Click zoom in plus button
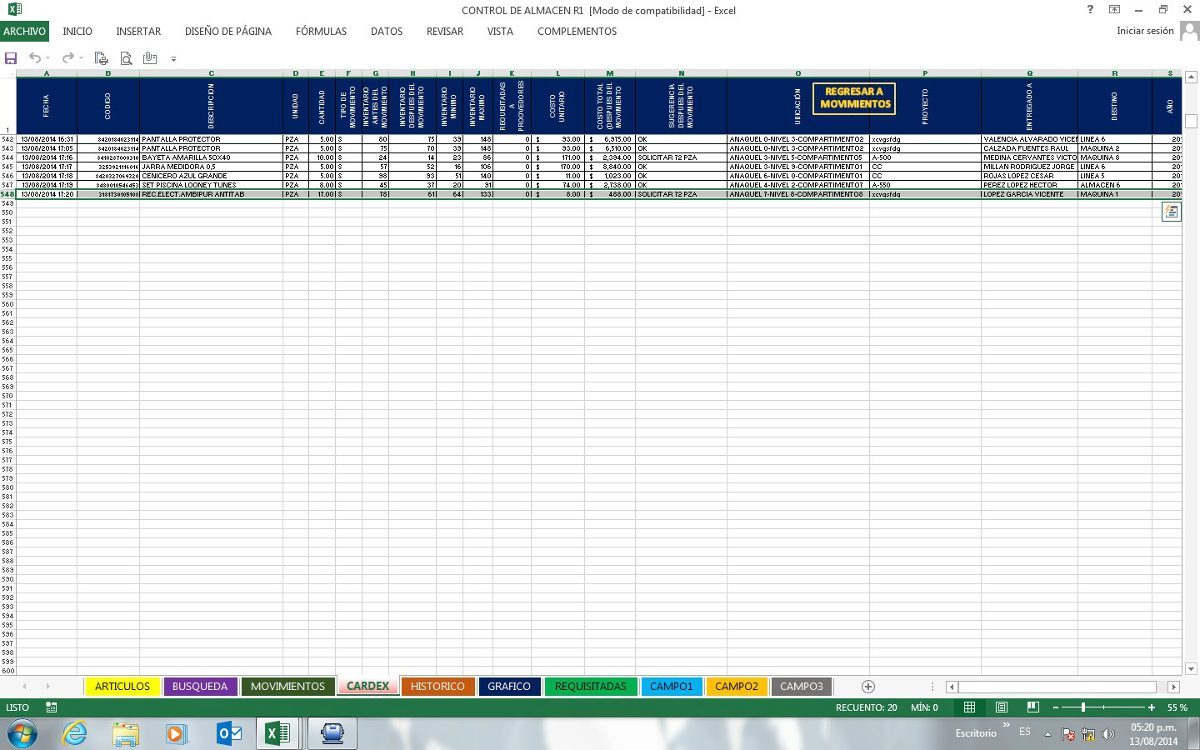Image resolution: width=1200 pixels, height=750 pixels. 1152,707
